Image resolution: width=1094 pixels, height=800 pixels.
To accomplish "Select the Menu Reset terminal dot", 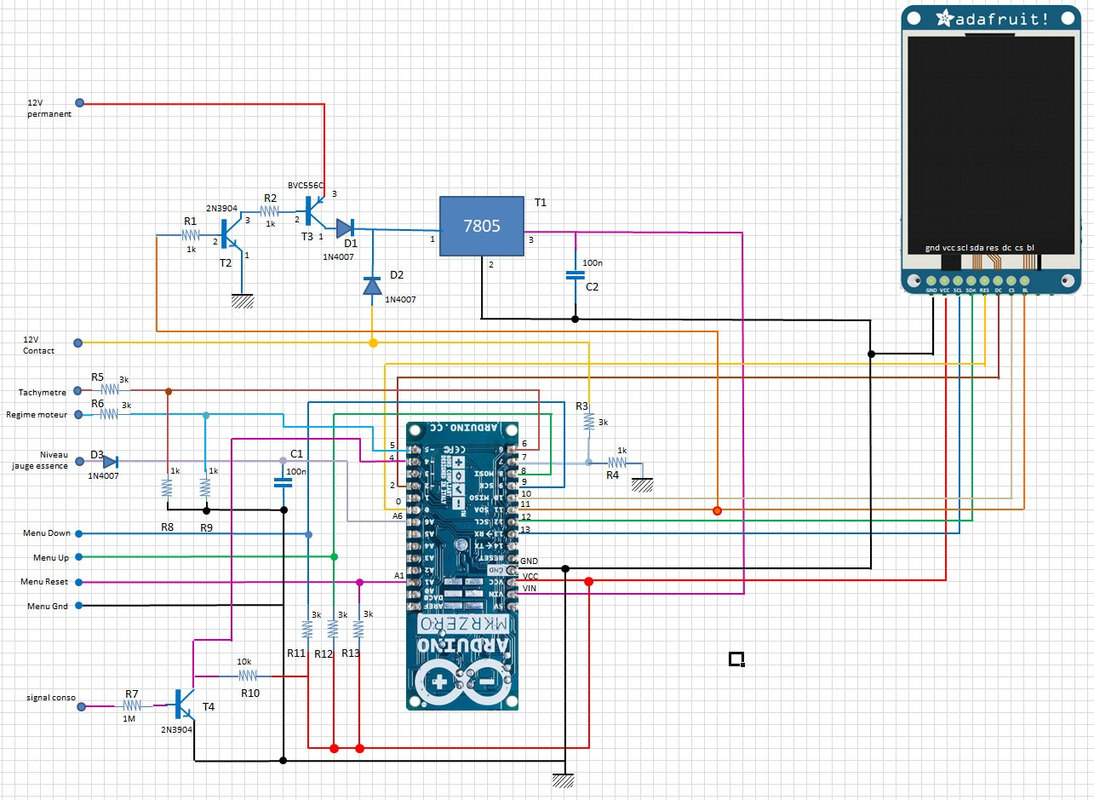I will coord(80,581).
